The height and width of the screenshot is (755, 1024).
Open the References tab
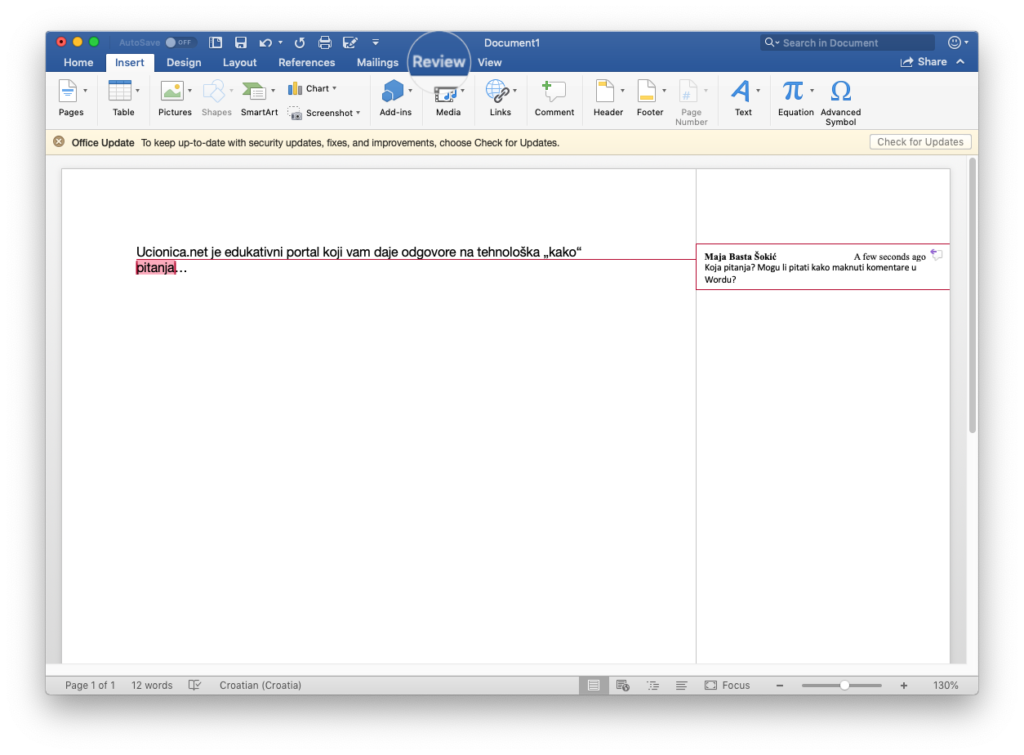306,62
